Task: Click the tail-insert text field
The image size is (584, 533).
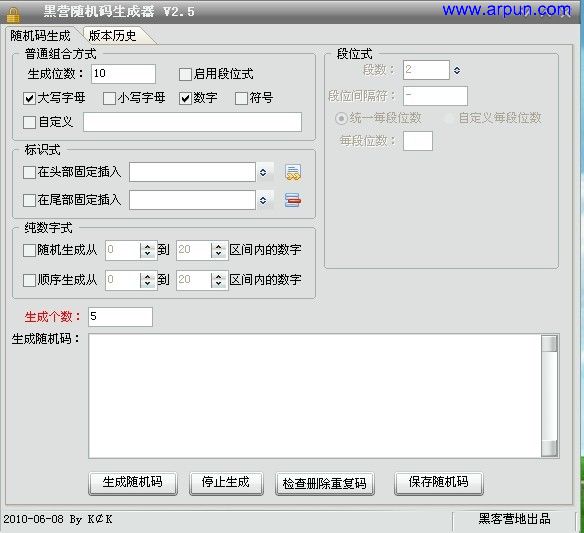Action: point(192,200)
